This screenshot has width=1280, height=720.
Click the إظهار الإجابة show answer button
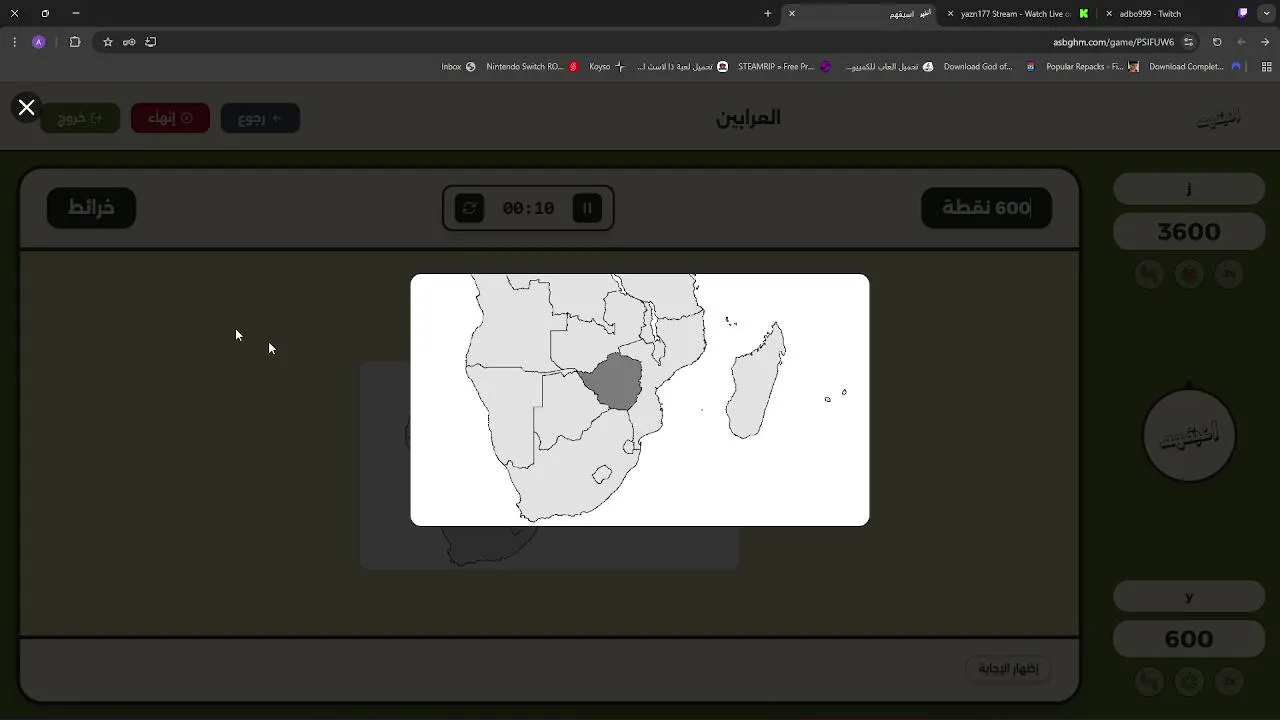[x=1009, y=668]
